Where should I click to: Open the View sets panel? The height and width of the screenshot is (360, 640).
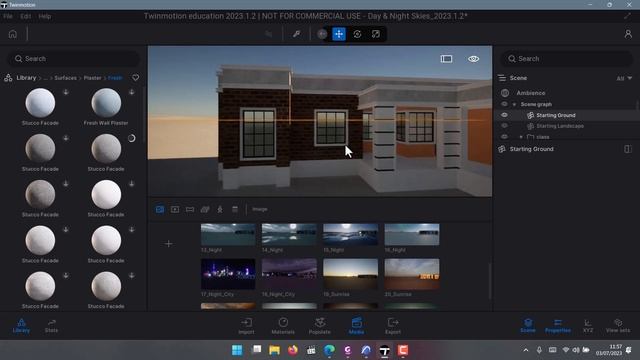618,326
